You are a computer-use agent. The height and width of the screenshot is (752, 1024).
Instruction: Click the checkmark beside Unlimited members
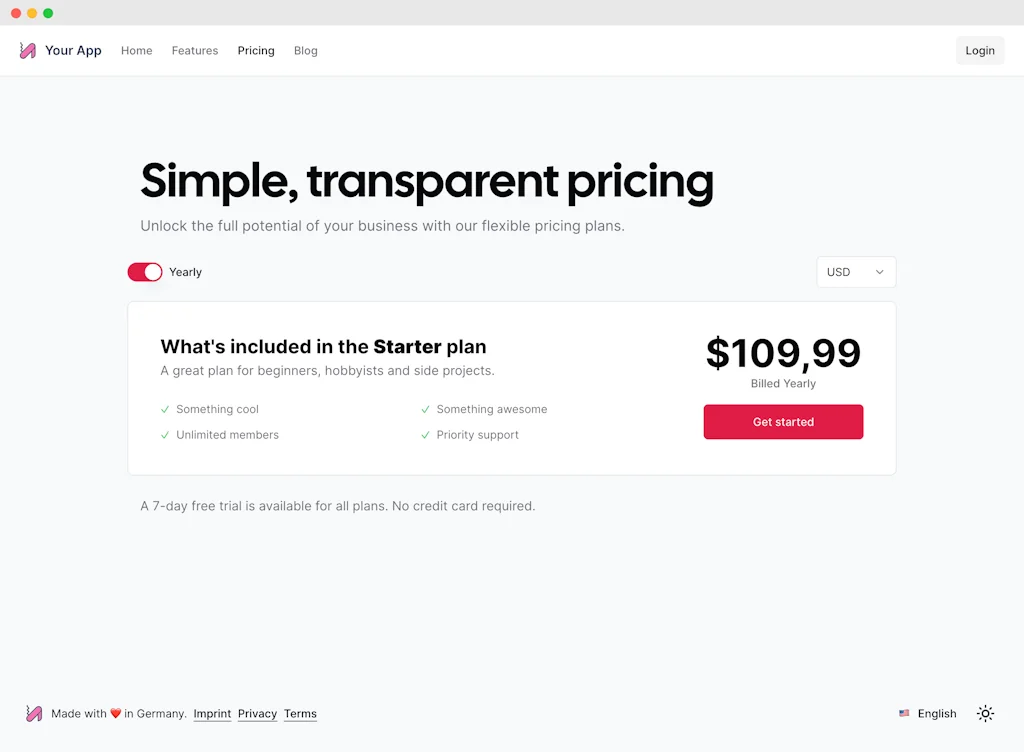point(166,435)
